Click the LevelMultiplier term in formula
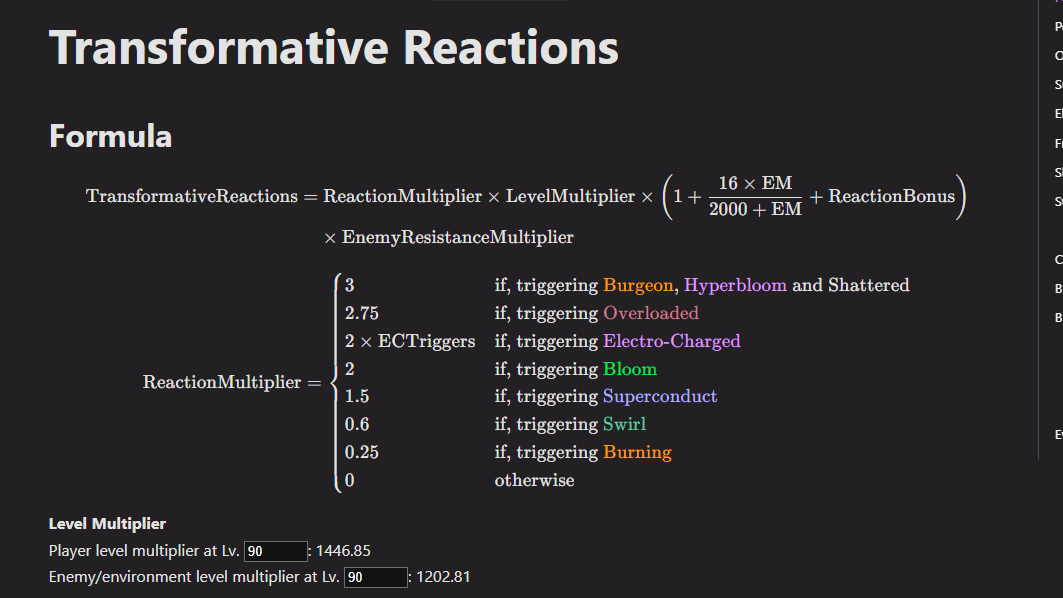Viewport: 1063px width, 598px height. point(570,197)
